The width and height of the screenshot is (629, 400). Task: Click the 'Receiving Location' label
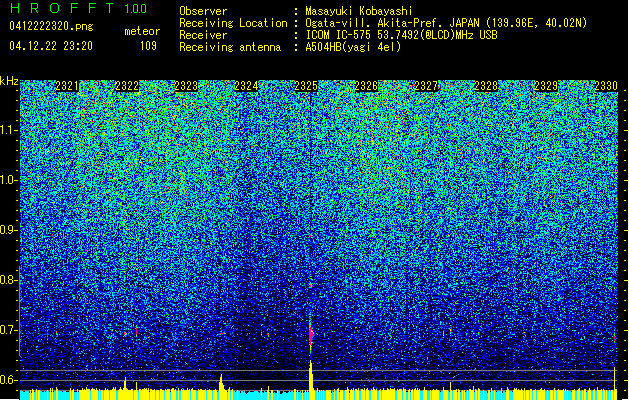(x=233, y=23)
